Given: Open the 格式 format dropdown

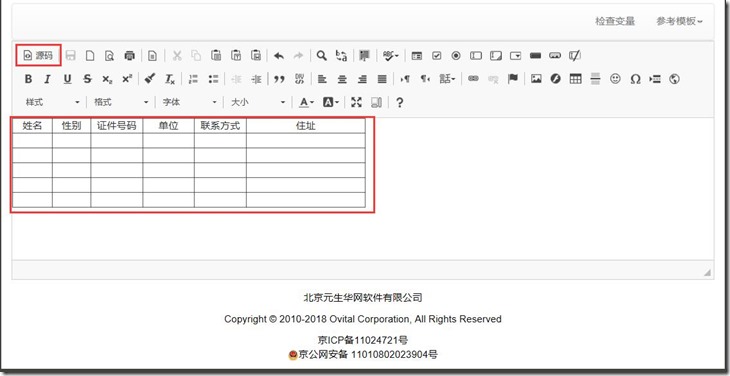Looking at the screenshot, I should tap(121, 102).
